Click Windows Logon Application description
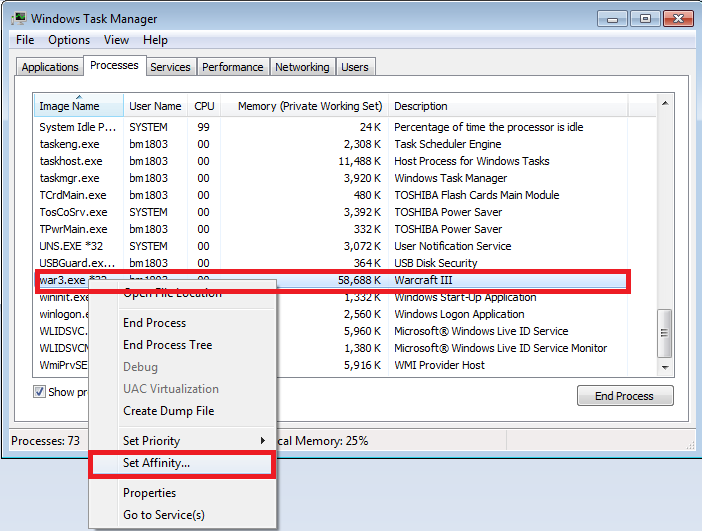This screenshot has height=531, width=702. pyautogui.click(x=459, y=314)
